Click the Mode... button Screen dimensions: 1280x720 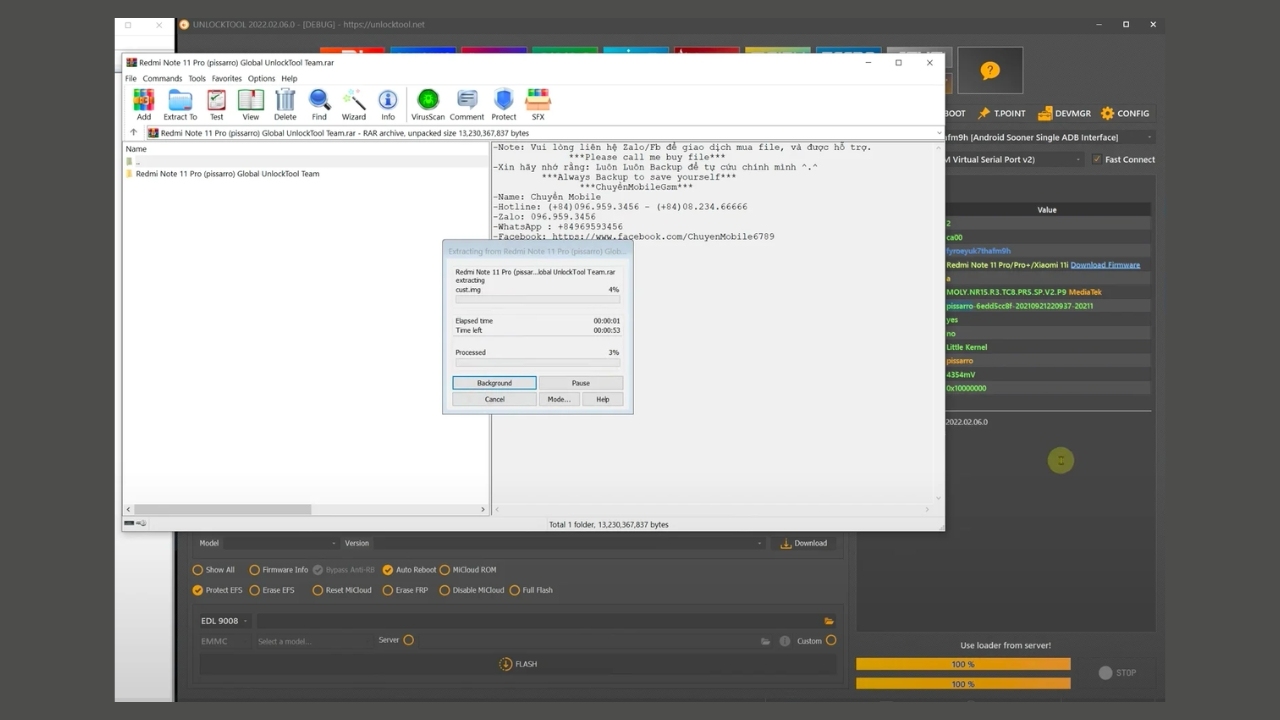pos(559,399)
